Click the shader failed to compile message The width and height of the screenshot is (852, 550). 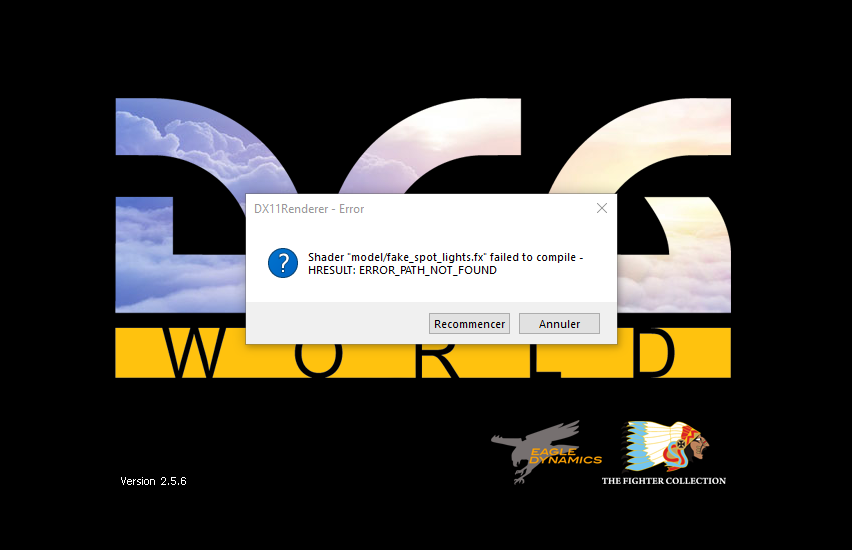tap(445, 264)
